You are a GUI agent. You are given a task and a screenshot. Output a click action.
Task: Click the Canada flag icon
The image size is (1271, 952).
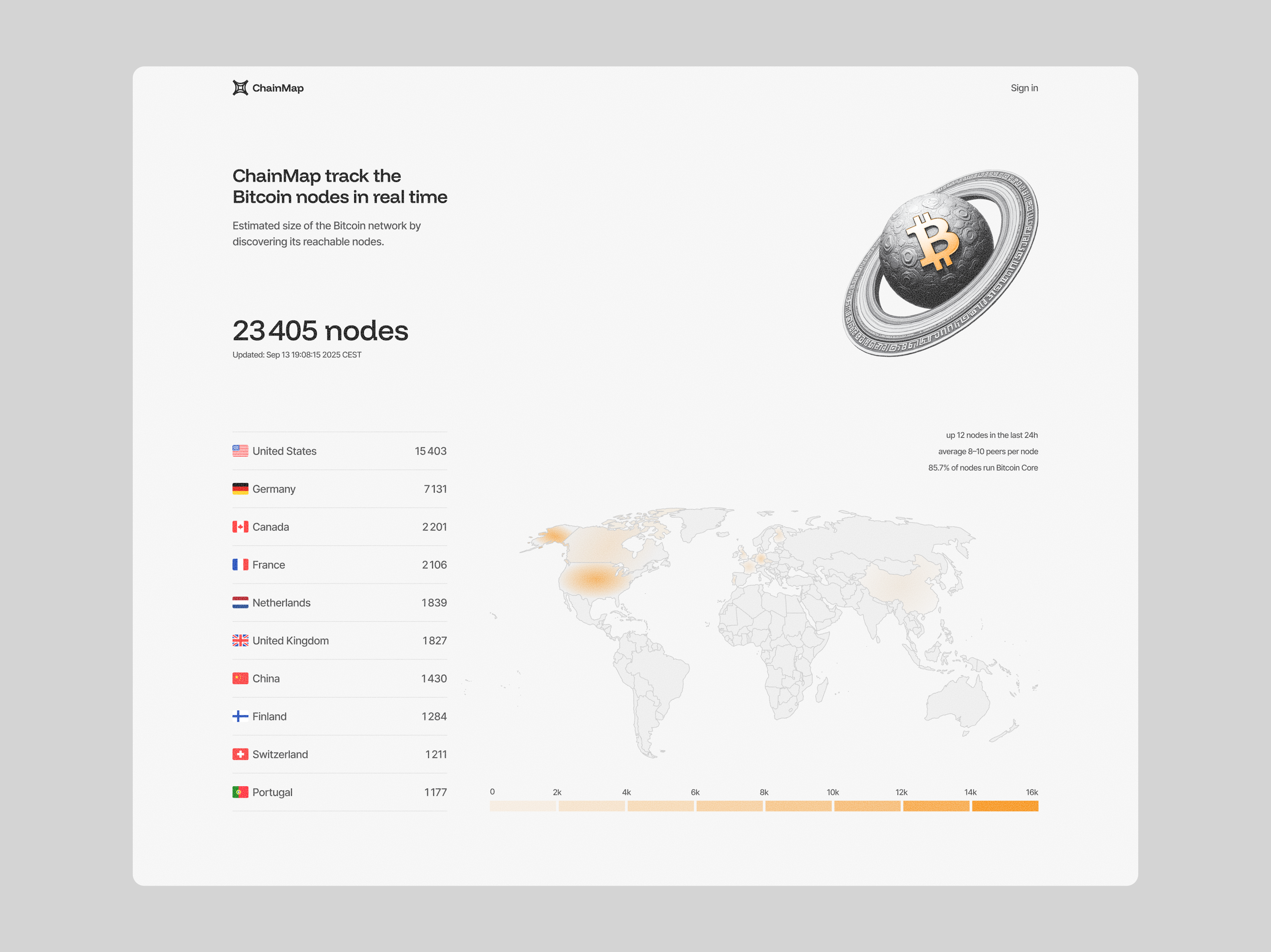pyautogui.click(x=240, y=526)
